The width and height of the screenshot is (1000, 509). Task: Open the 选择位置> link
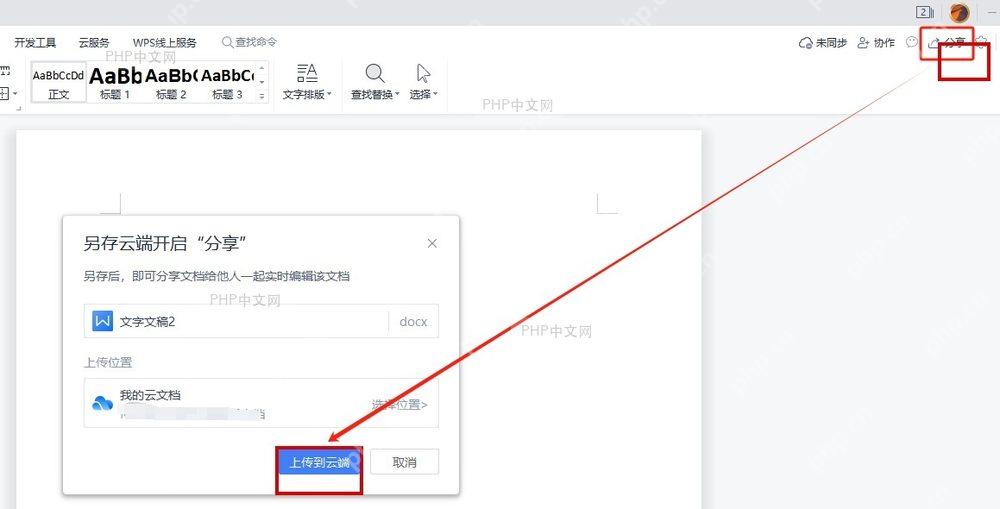click(x=399, y=404)
